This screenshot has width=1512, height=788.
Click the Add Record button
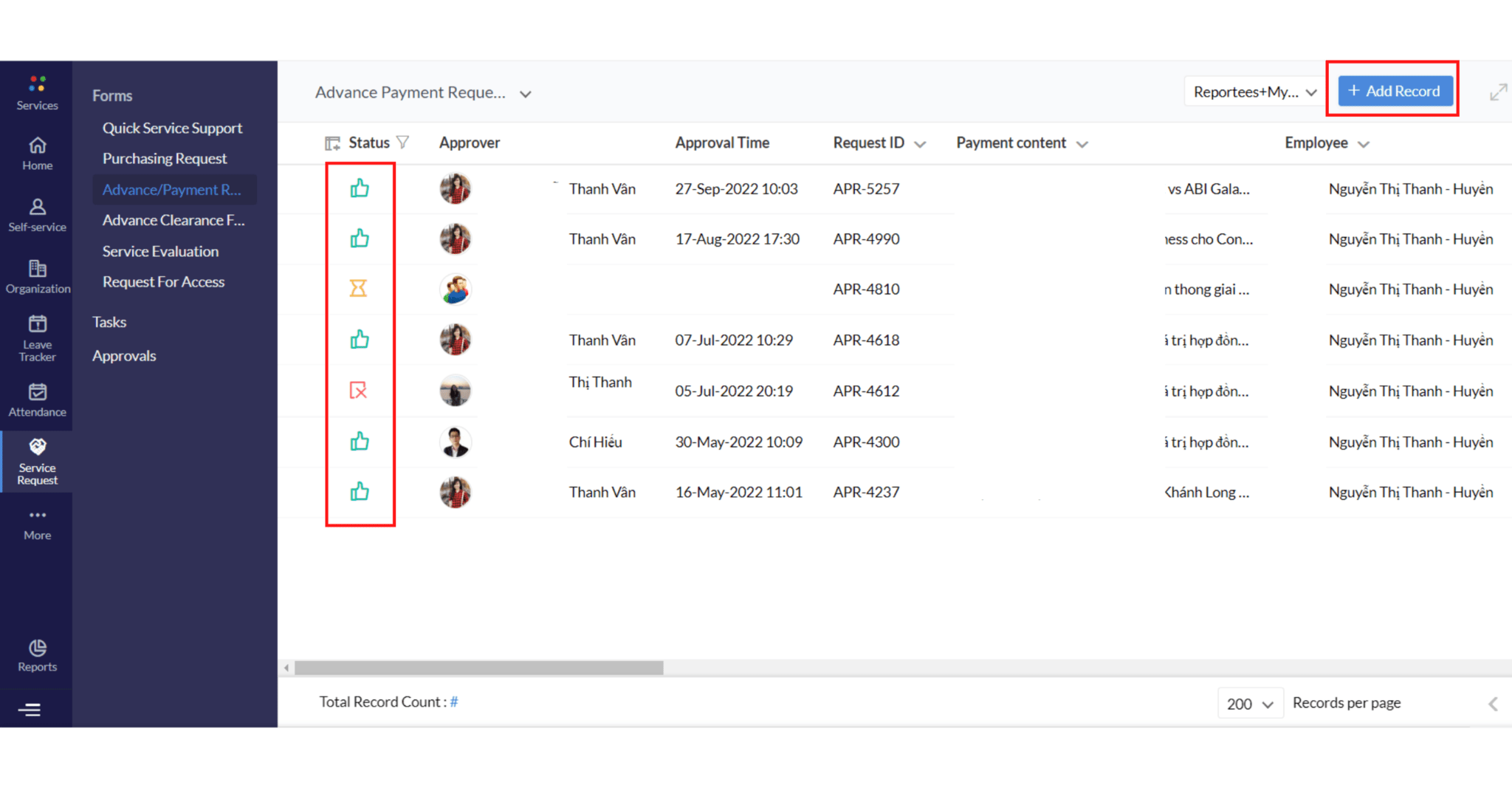coord(1394,90)
